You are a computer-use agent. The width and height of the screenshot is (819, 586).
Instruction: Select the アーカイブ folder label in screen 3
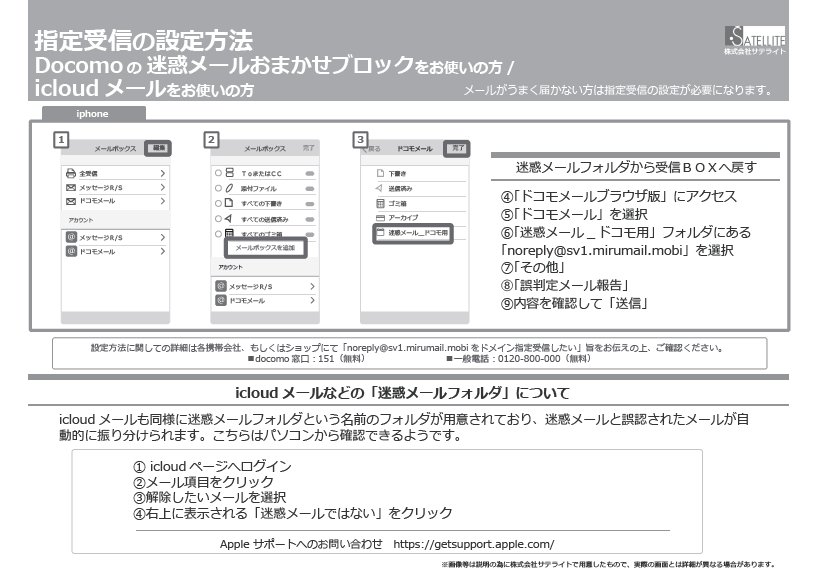(x=403, y=218)
